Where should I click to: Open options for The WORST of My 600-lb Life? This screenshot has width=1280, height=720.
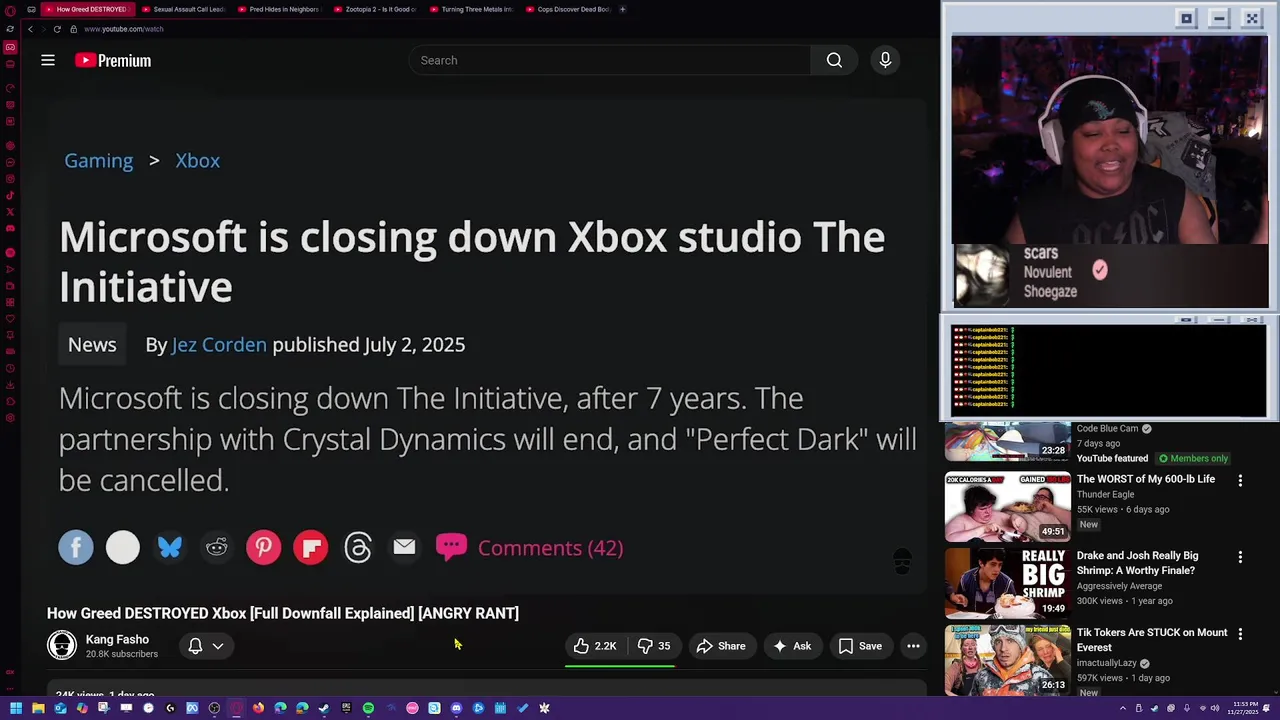(x=1240, y=480)
